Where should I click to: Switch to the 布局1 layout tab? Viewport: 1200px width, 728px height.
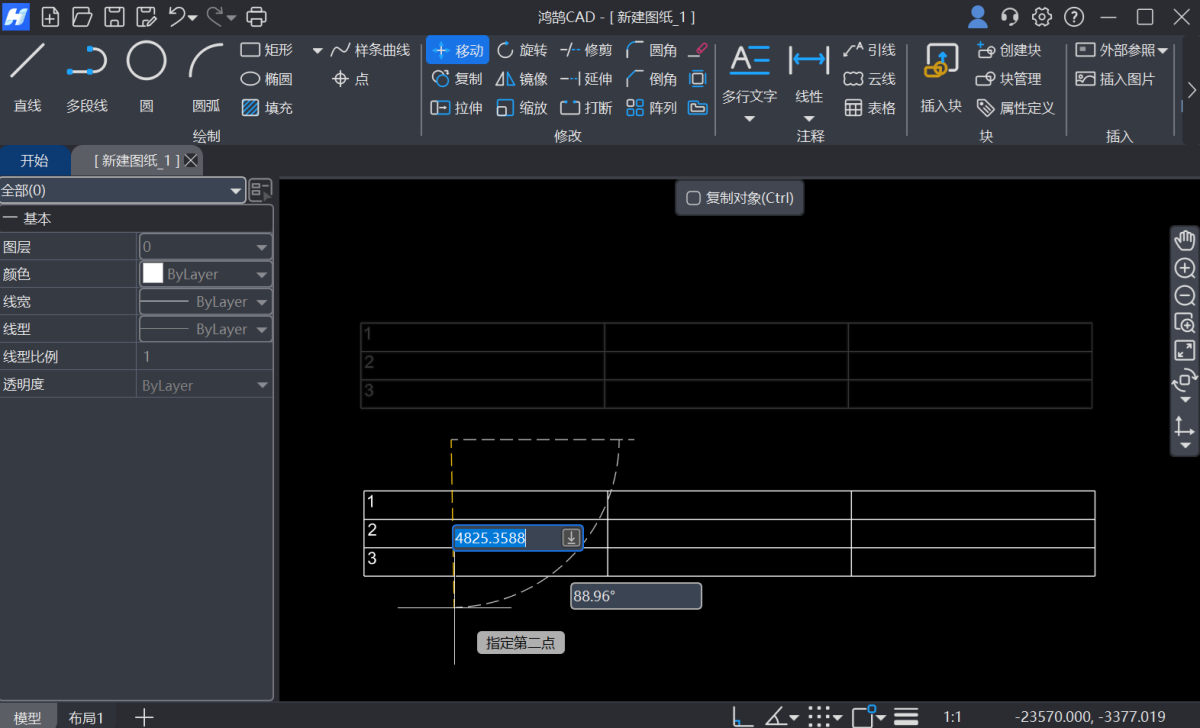86,717
